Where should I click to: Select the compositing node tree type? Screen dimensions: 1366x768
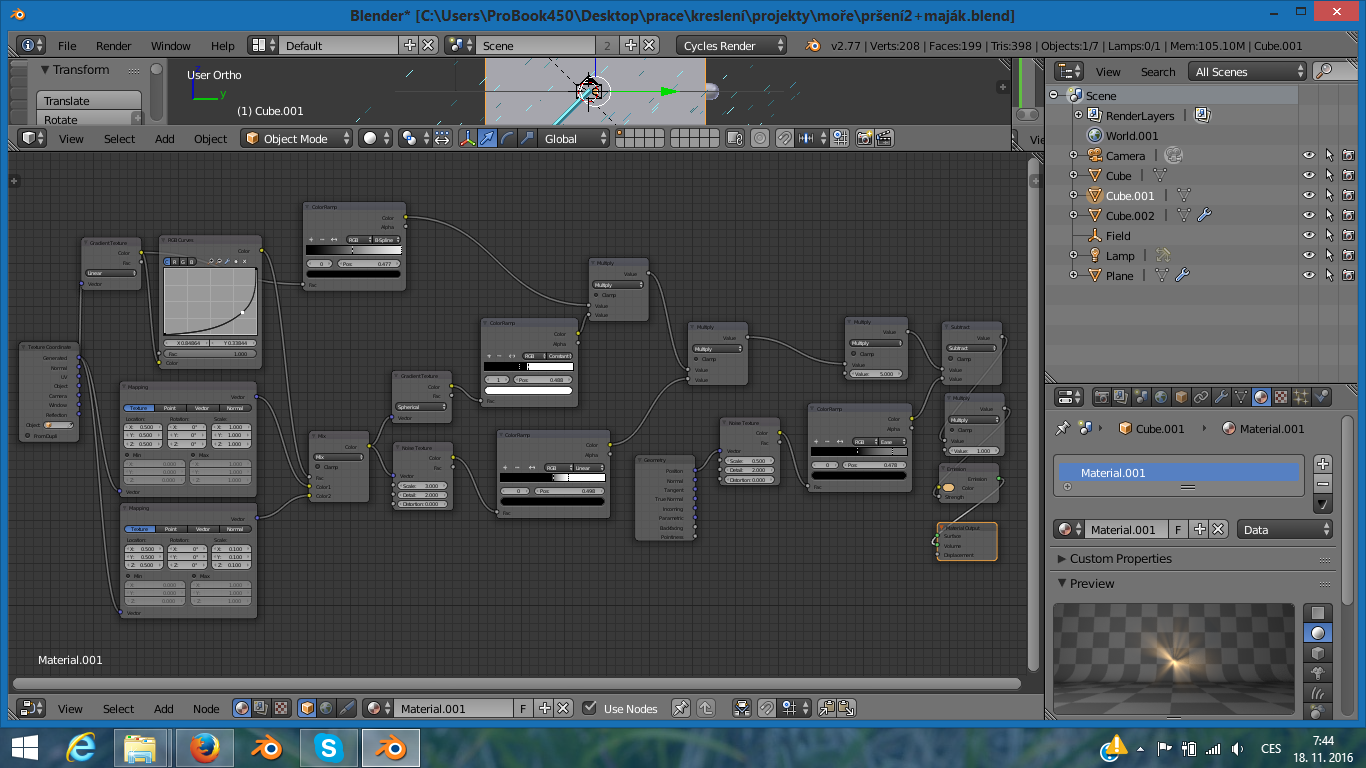[x=261, y=708]
